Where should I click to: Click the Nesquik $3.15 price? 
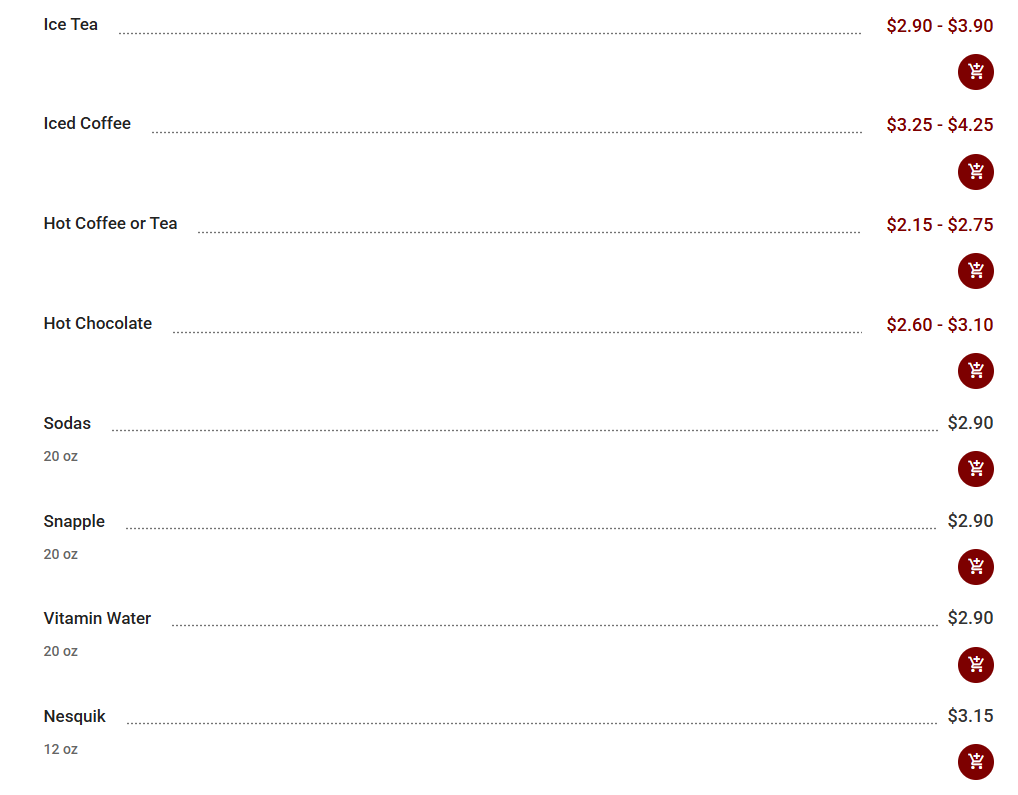click(x=970, y=716)
